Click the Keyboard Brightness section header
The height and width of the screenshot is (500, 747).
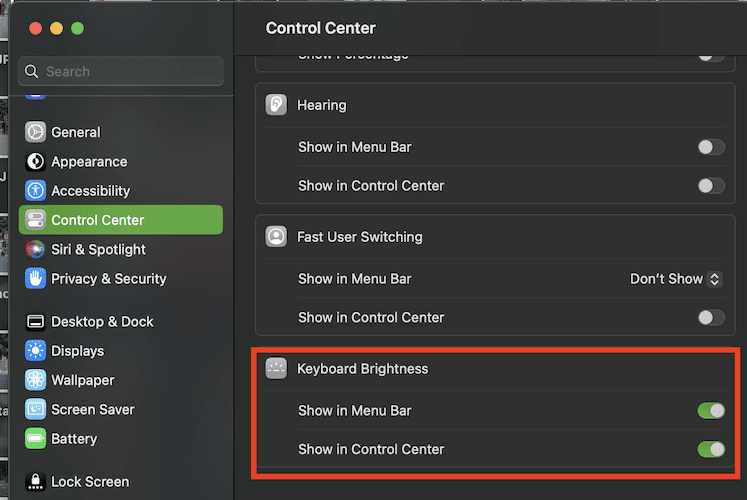click(362, 369)
